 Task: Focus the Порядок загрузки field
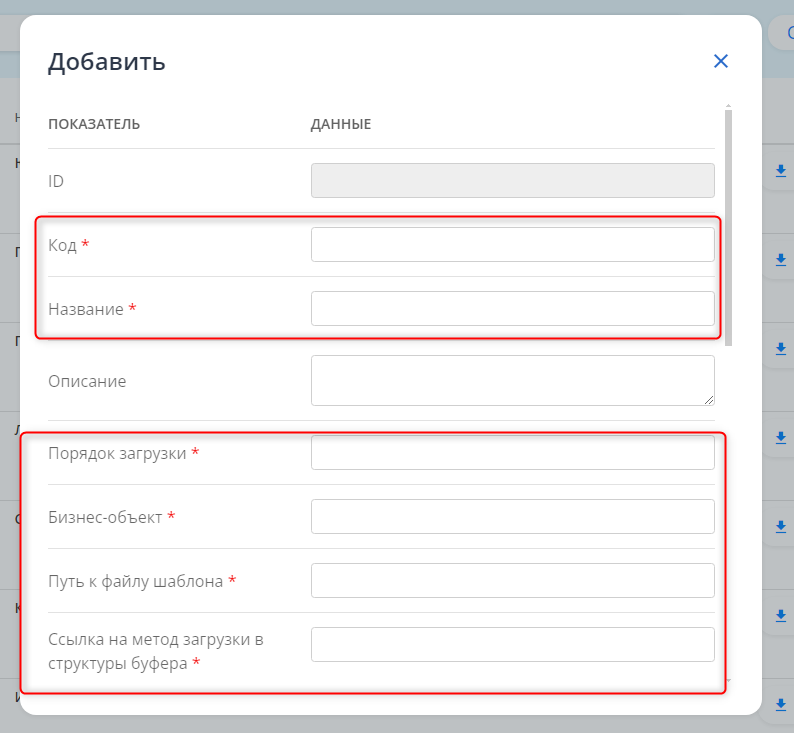pyautogui.click(x=512, y=453)
